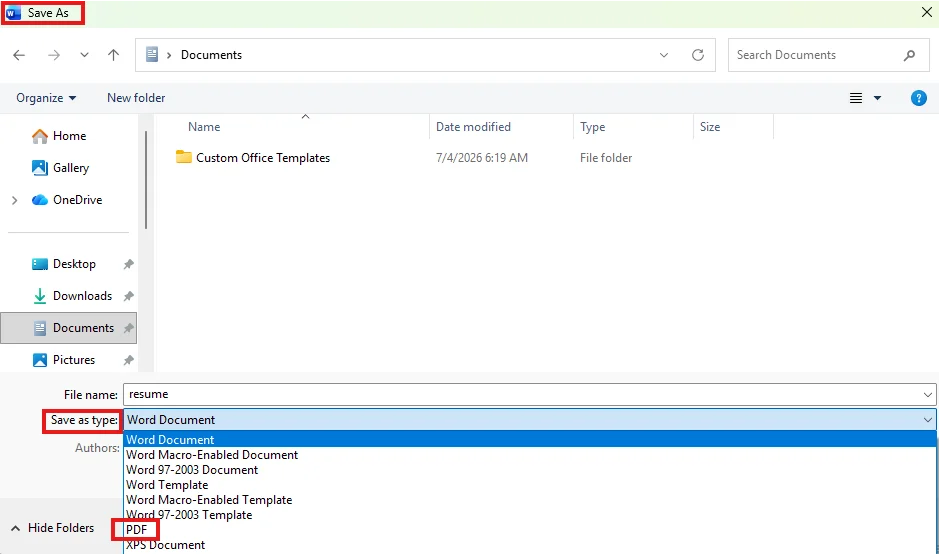Choose Word Macro-Enabled Template type
Viewport: 939px width, 554px height.
tap(529, 499)
